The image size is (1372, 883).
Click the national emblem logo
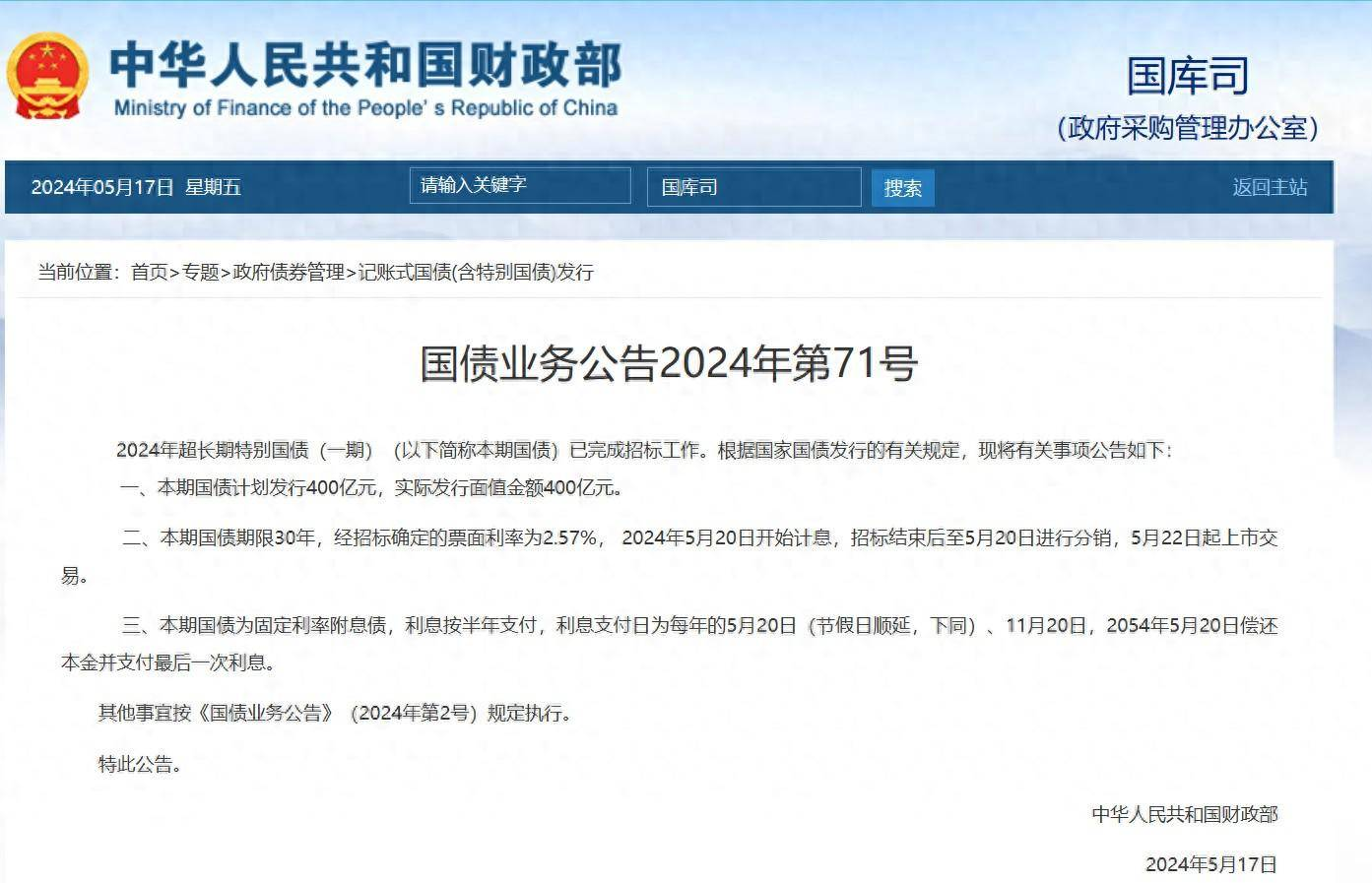(48, 75)
